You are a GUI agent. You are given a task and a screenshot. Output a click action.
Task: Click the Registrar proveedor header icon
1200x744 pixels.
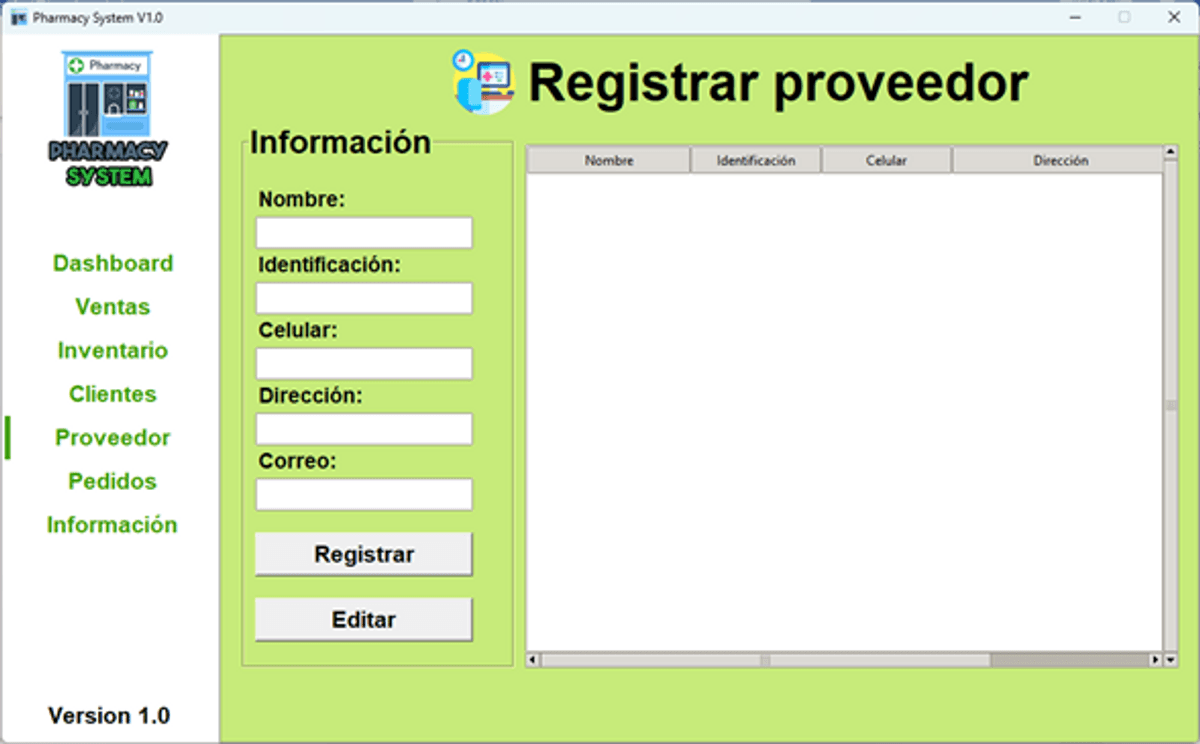click(482, 82)
